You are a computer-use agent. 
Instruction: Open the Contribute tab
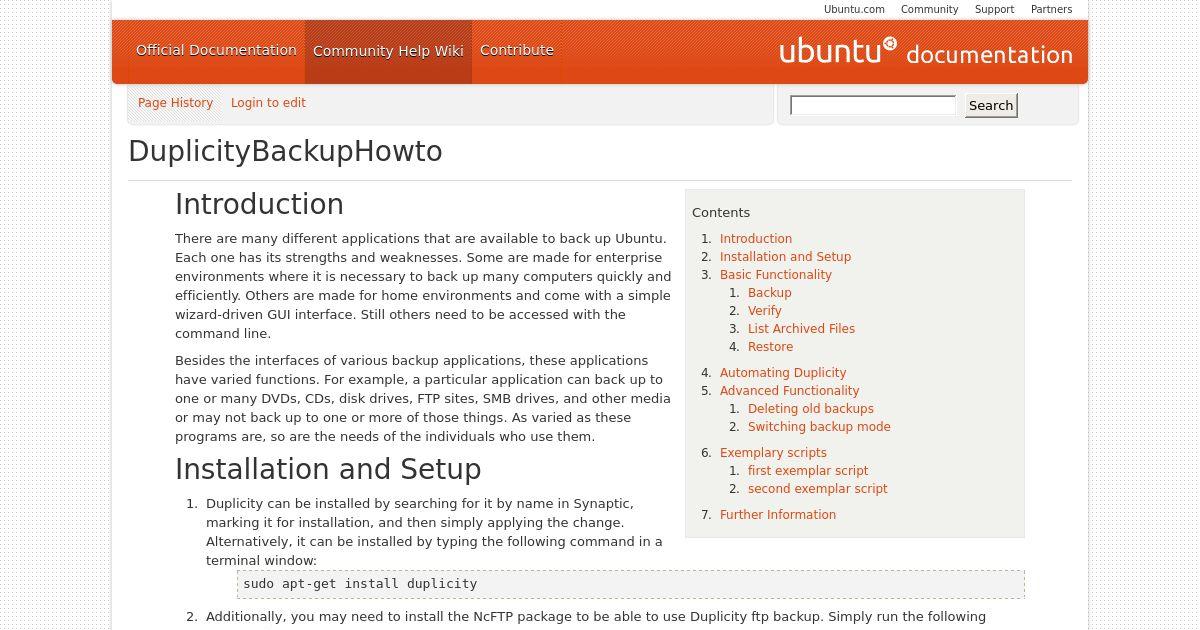click(517, 50)
